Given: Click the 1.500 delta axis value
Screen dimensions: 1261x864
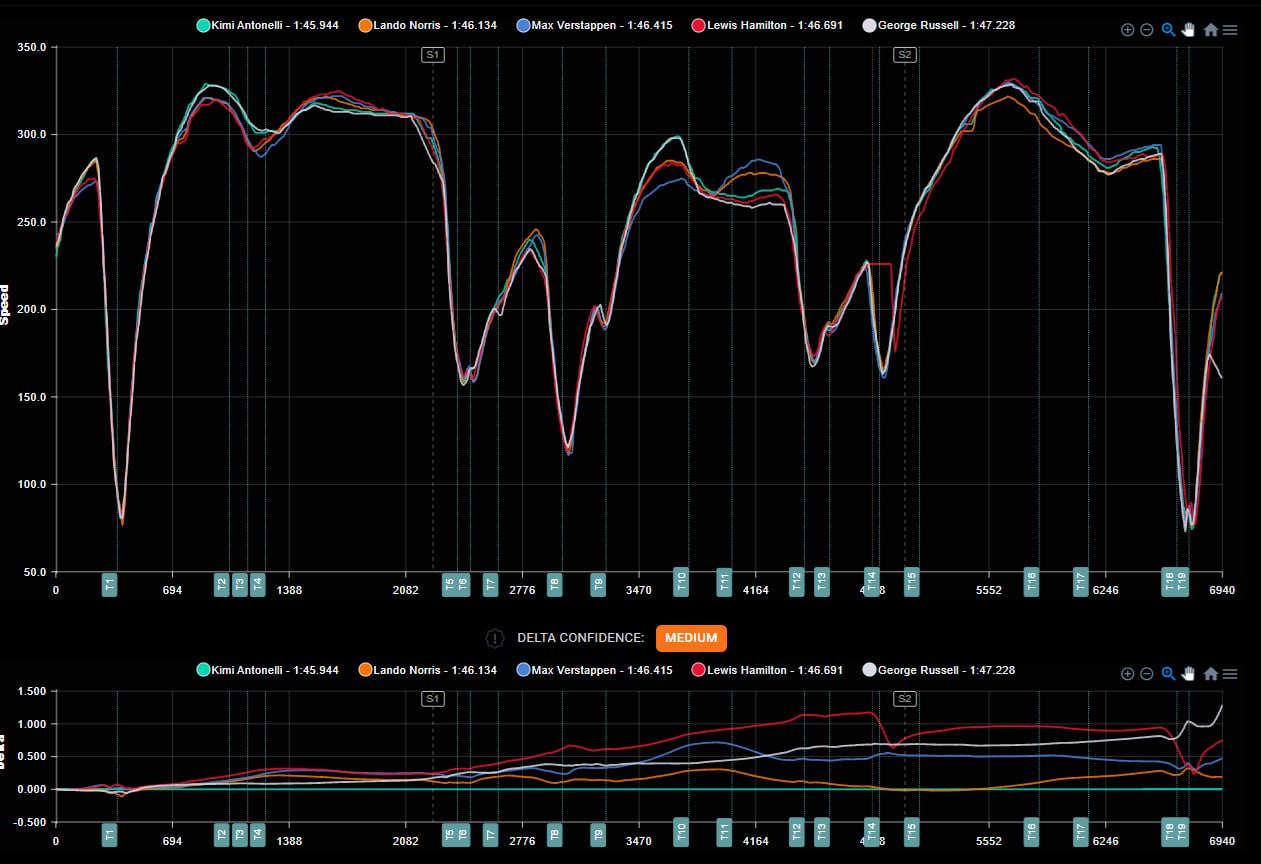Looking at the screenshot, I should point(33,691).
